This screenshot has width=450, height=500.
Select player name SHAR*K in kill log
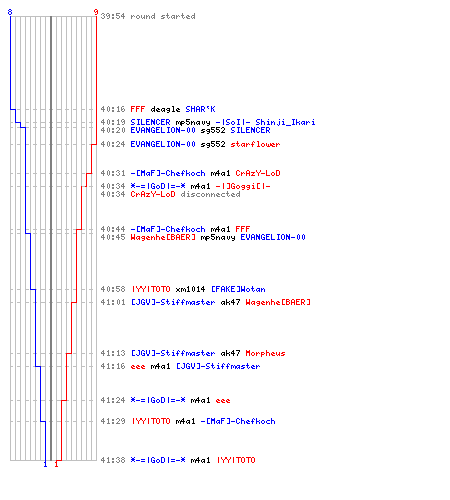(200, 109)
